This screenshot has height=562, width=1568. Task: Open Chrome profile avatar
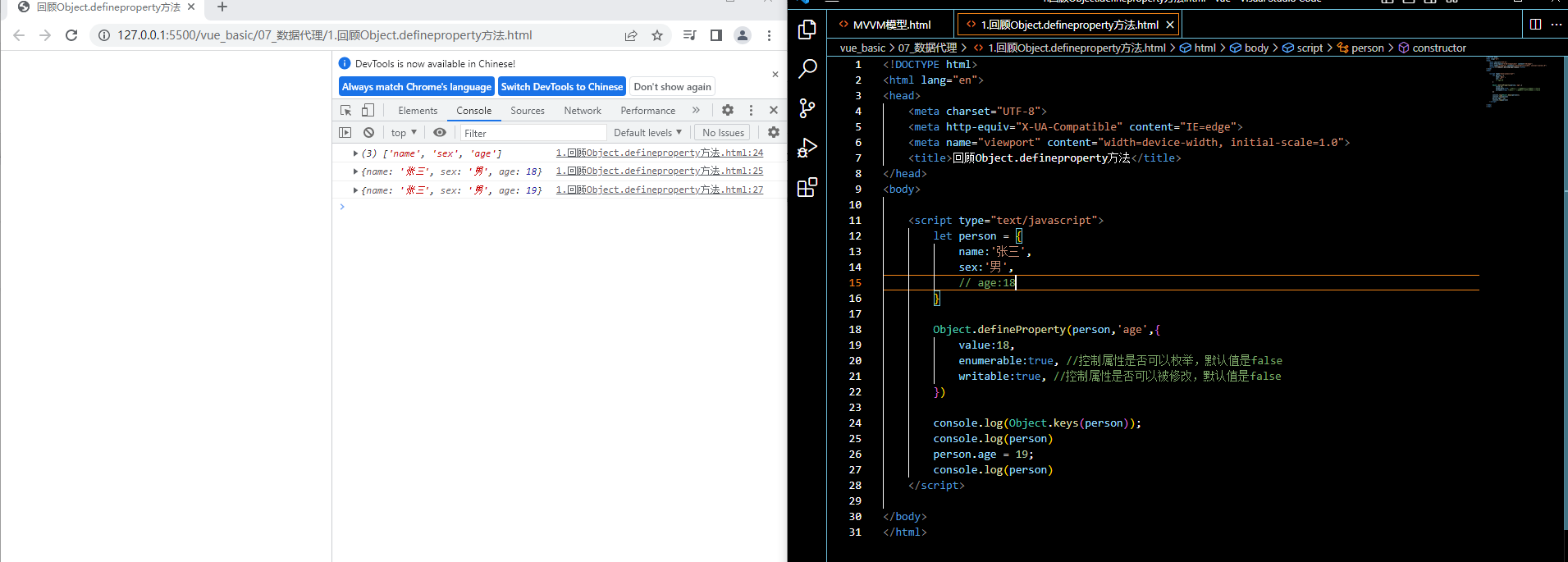pos(743,35)
